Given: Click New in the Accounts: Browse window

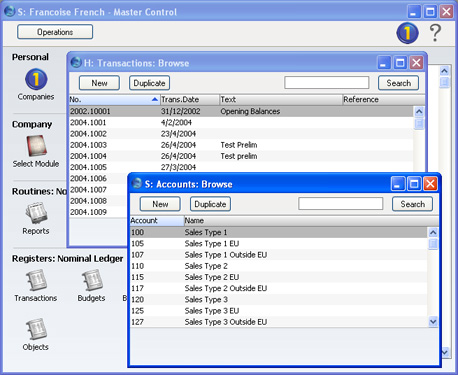Looking at the screenshot, I should coord(160,204).
